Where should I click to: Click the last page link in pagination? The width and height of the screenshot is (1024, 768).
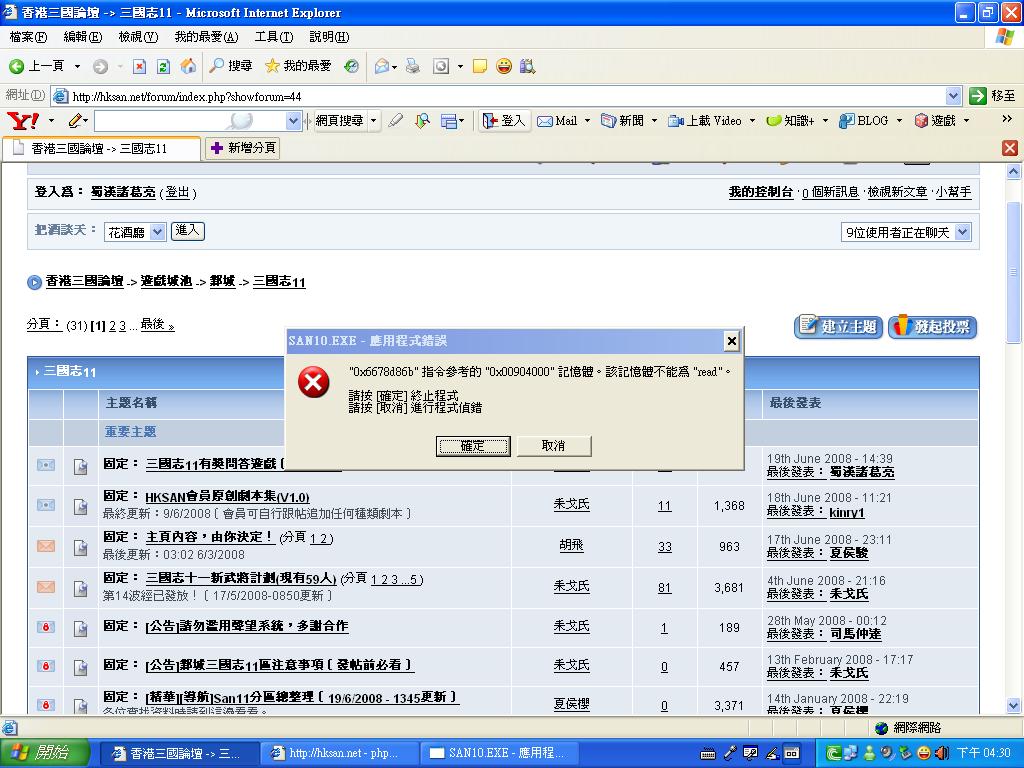coord(157,325)
